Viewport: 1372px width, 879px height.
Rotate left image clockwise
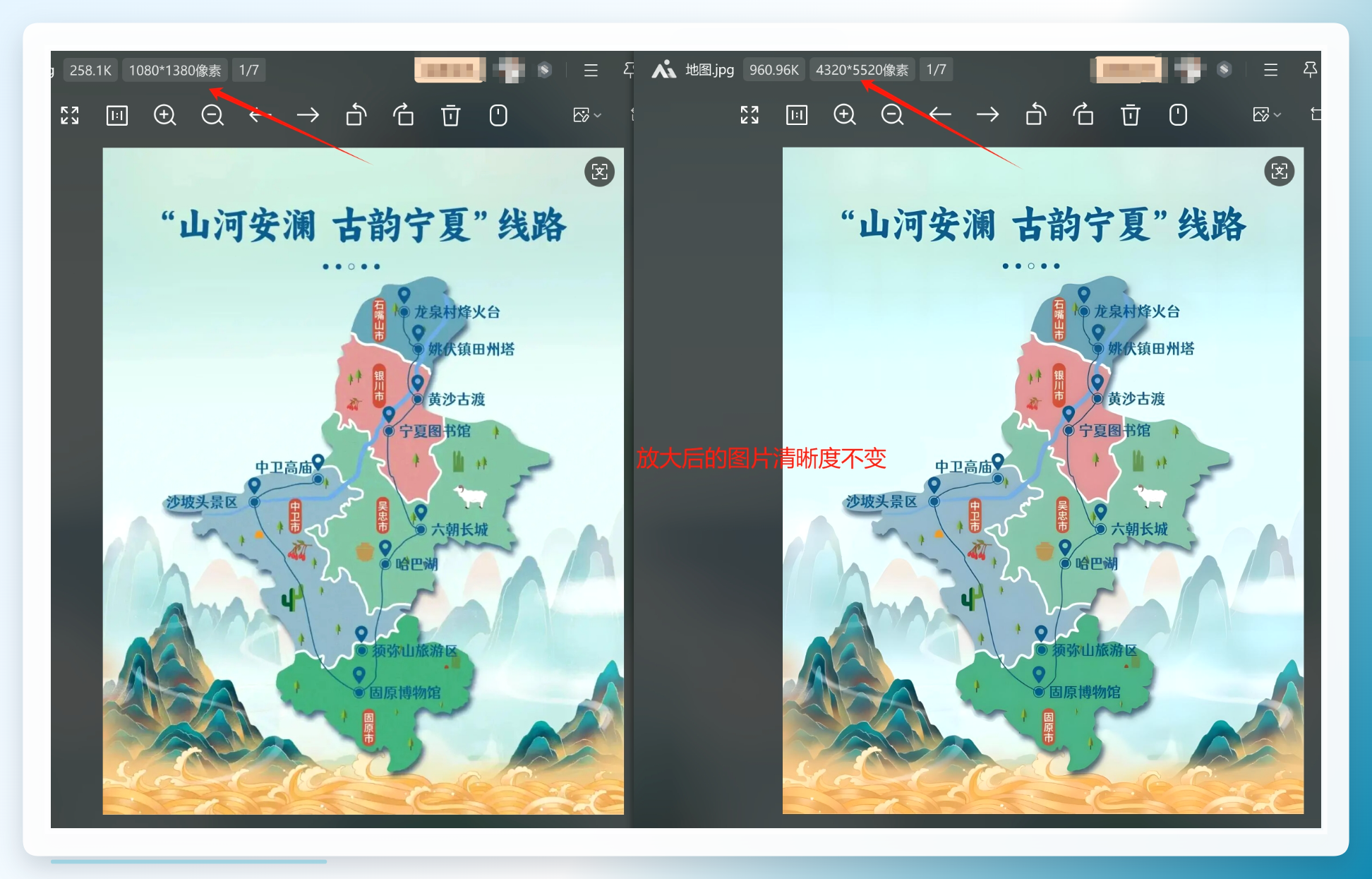click(403, 115)
